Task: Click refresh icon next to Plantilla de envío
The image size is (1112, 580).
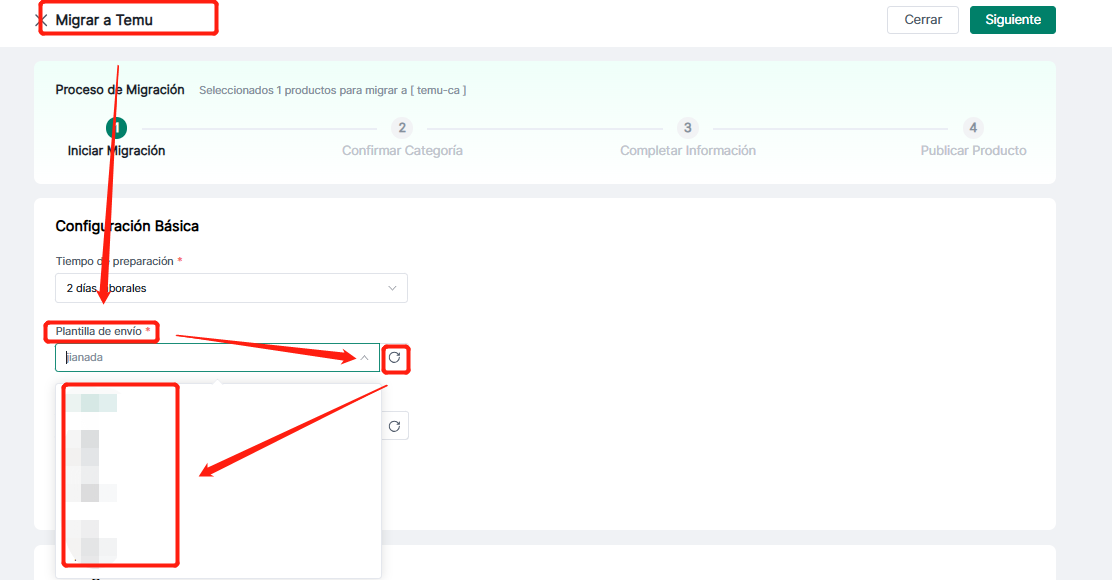Action: 395,358
